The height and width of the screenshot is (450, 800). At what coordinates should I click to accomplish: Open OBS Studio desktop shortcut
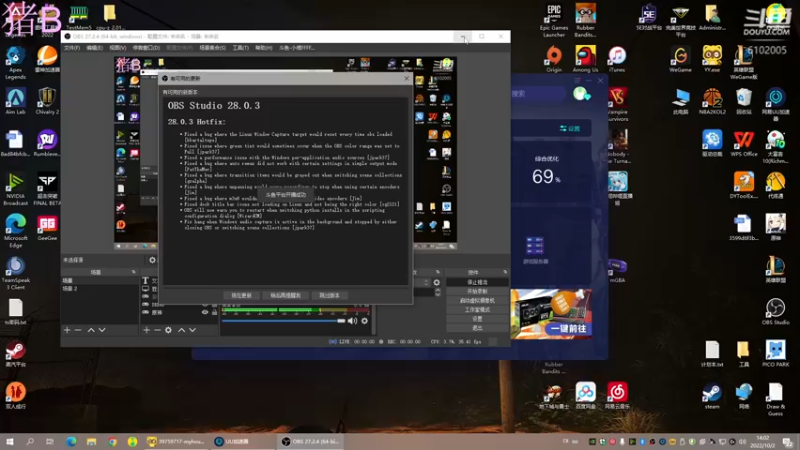[x=776, y=312]
